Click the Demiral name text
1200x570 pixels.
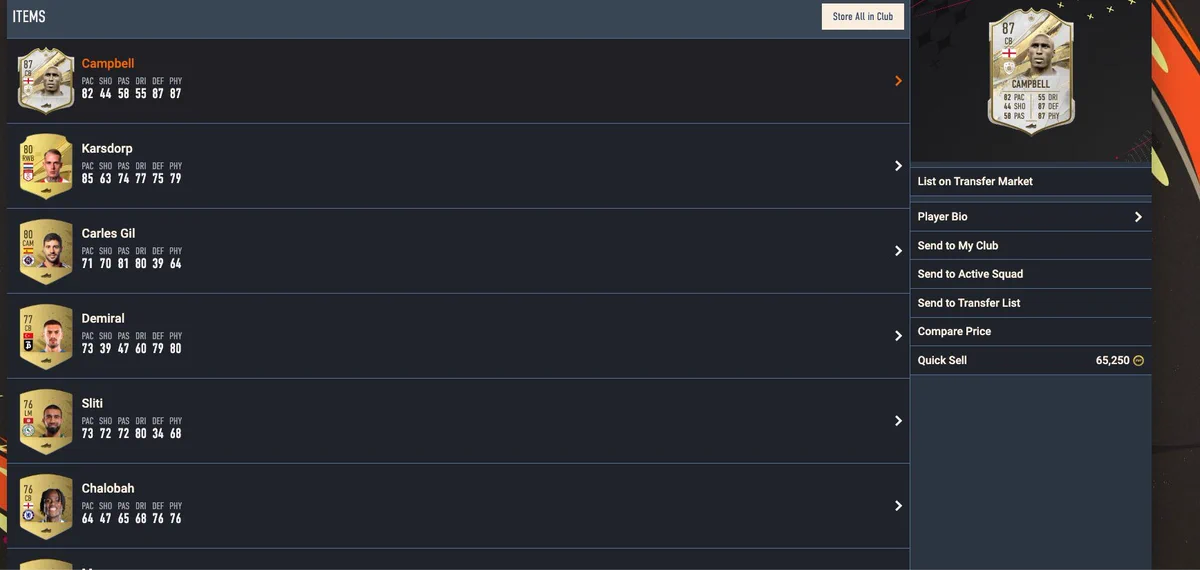[103, 319]
